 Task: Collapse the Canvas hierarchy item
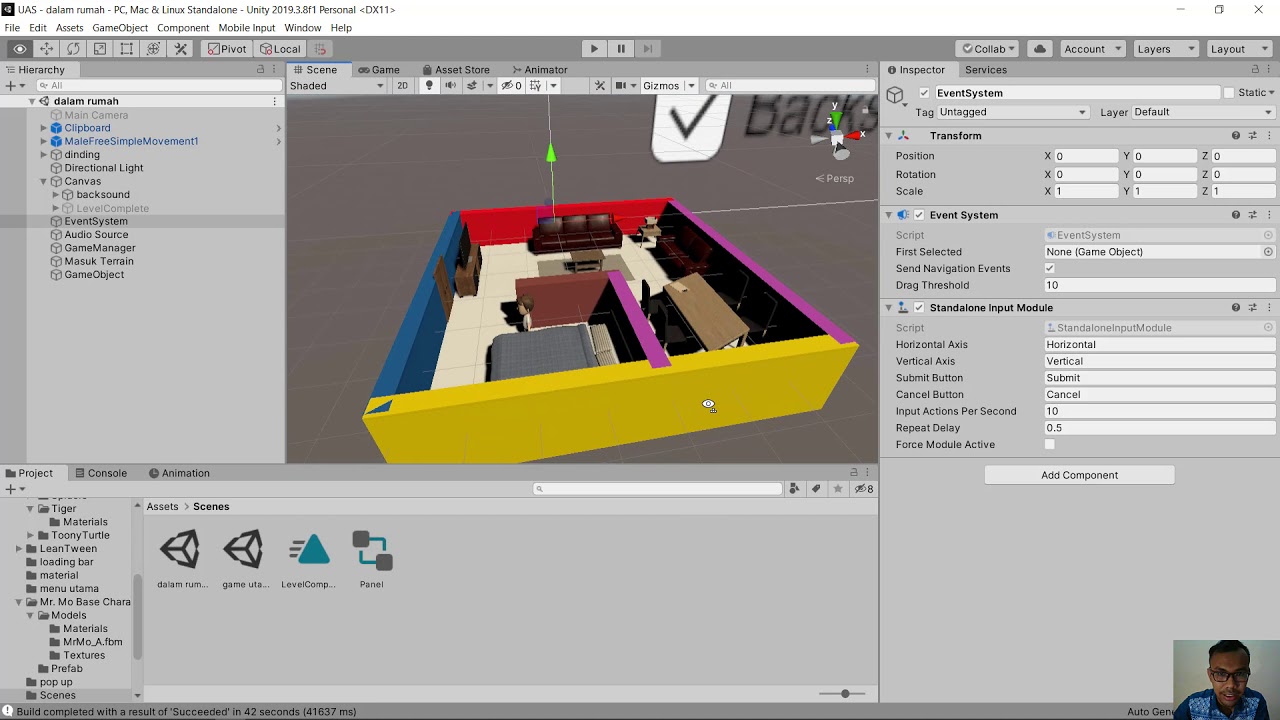[44, 182]
